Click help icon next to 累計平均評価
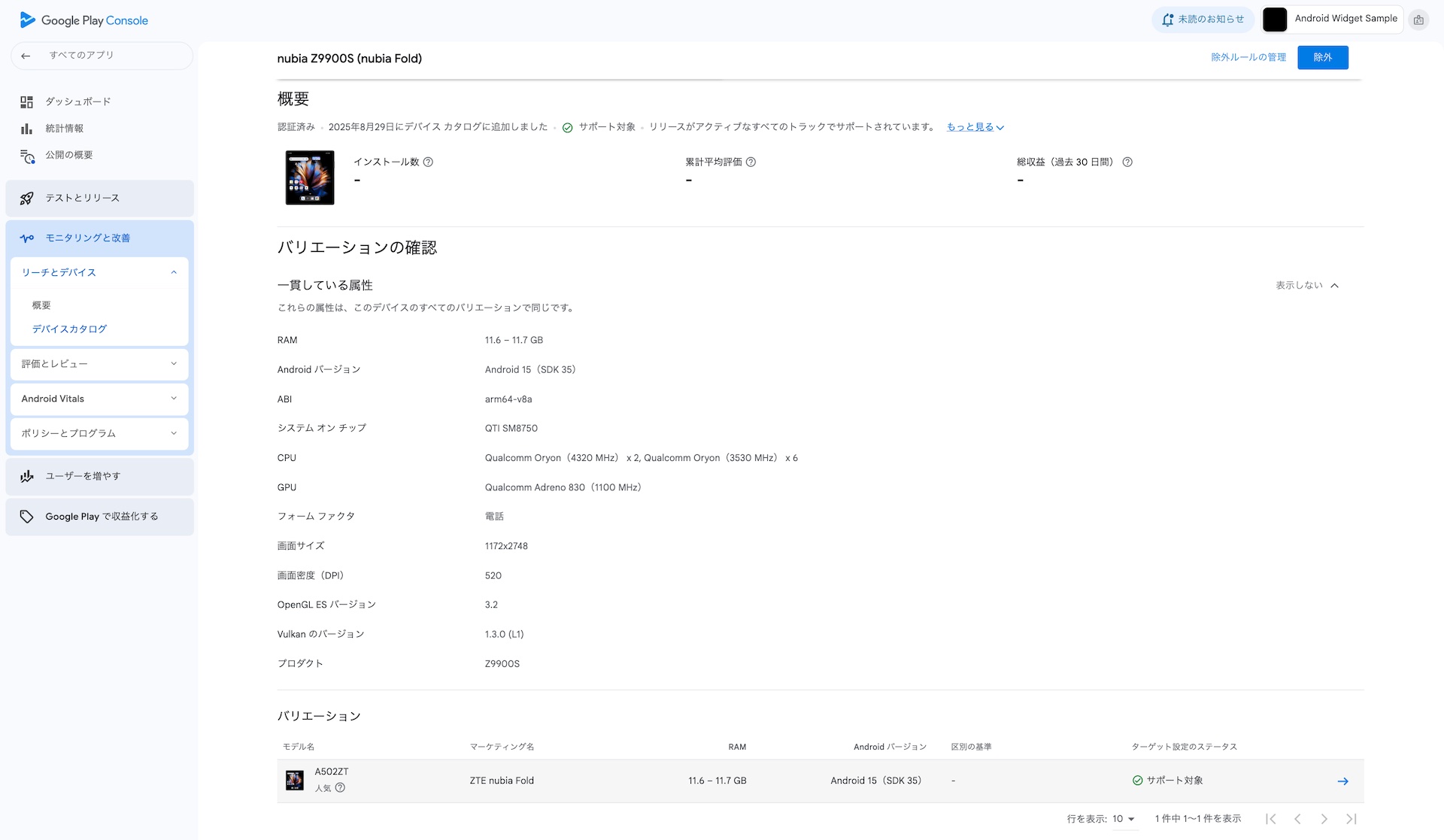The width and height of the screenshot is (1444, 840). point(751,162)
